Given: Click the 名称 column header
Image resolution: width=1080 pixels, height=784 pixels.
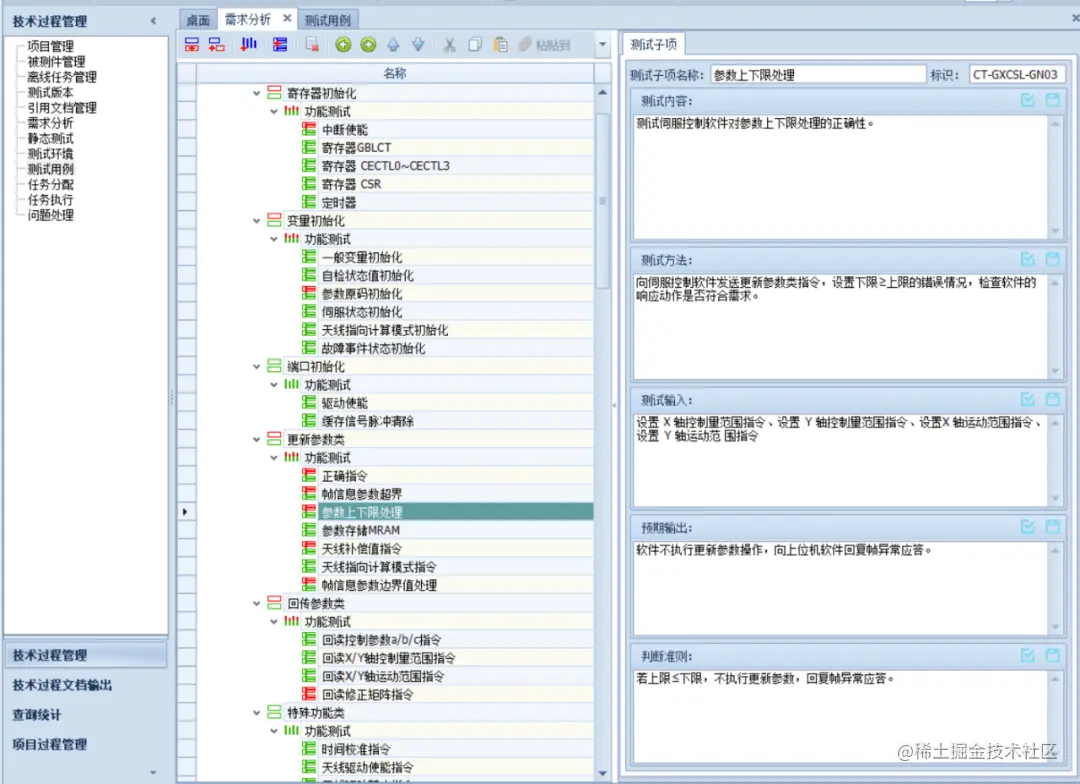Looking at the screenshot, I should tap(395, 73).
